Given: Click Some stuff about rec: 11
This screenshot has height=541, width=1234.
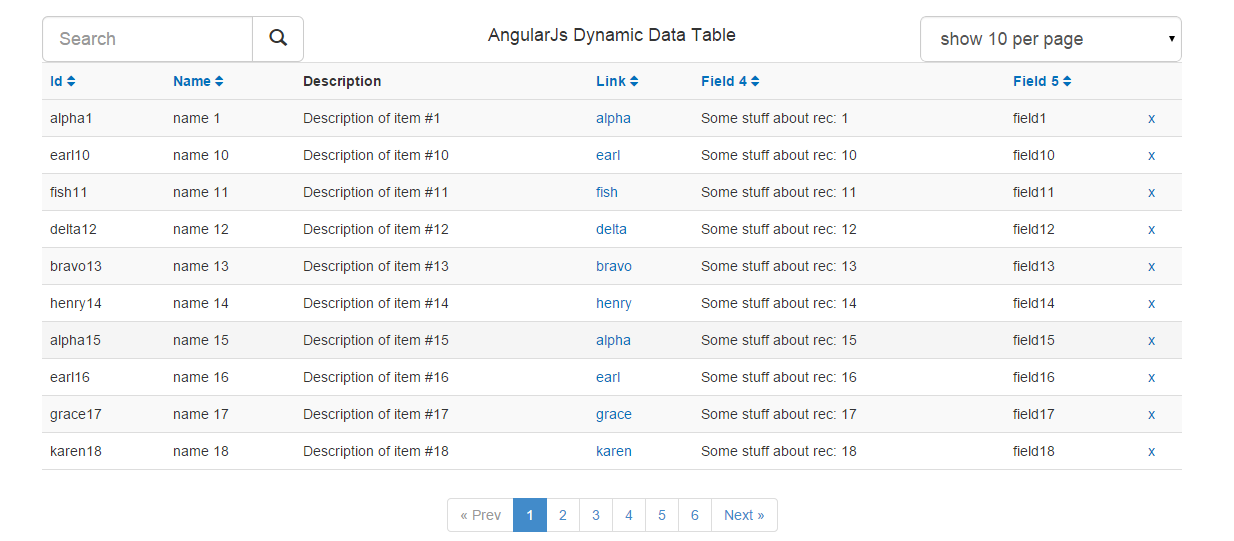Looking at the screenshot, I should click(779, 192).
